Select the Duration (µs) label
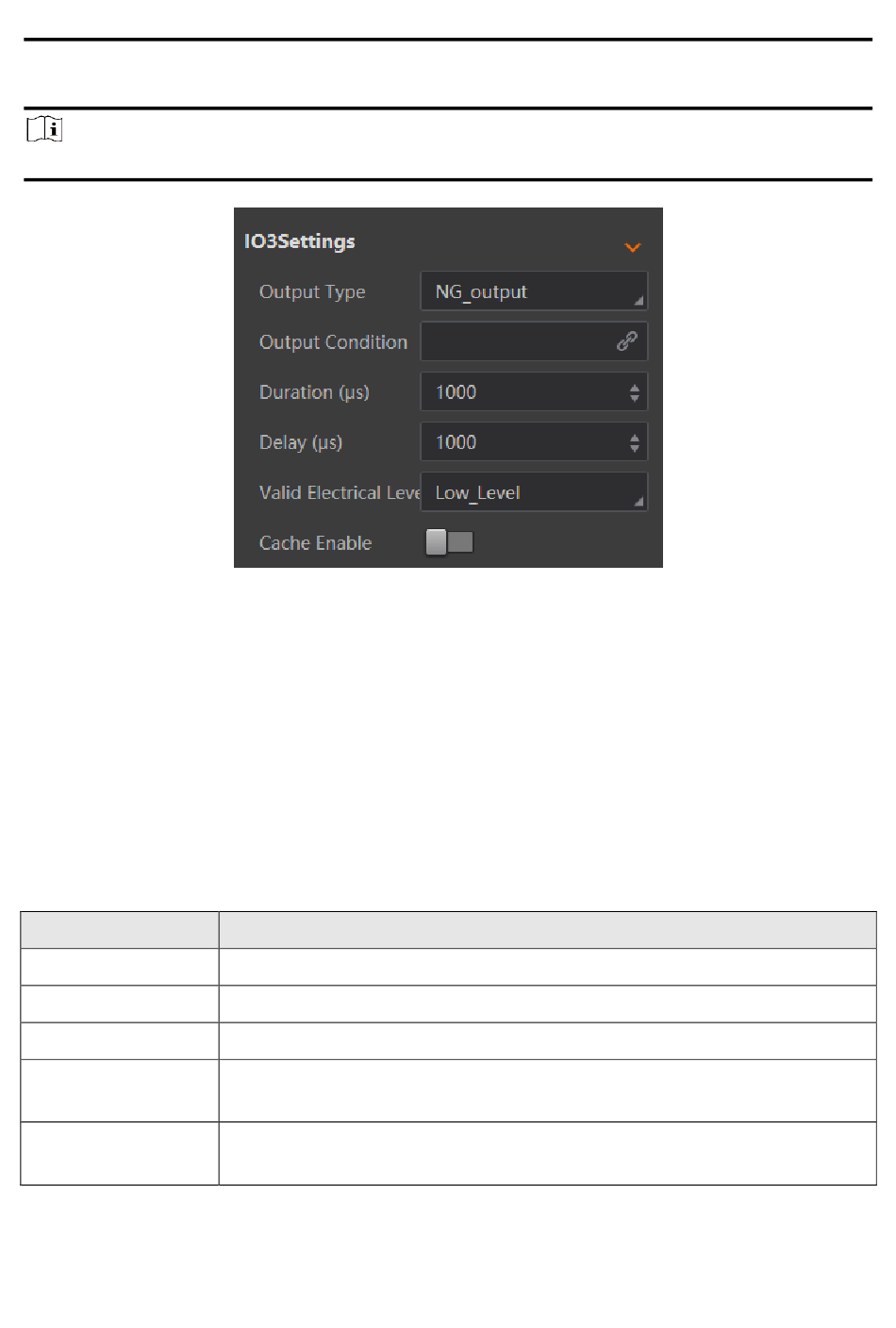Viewport: 896px width, 1328px height. [314, 392]
